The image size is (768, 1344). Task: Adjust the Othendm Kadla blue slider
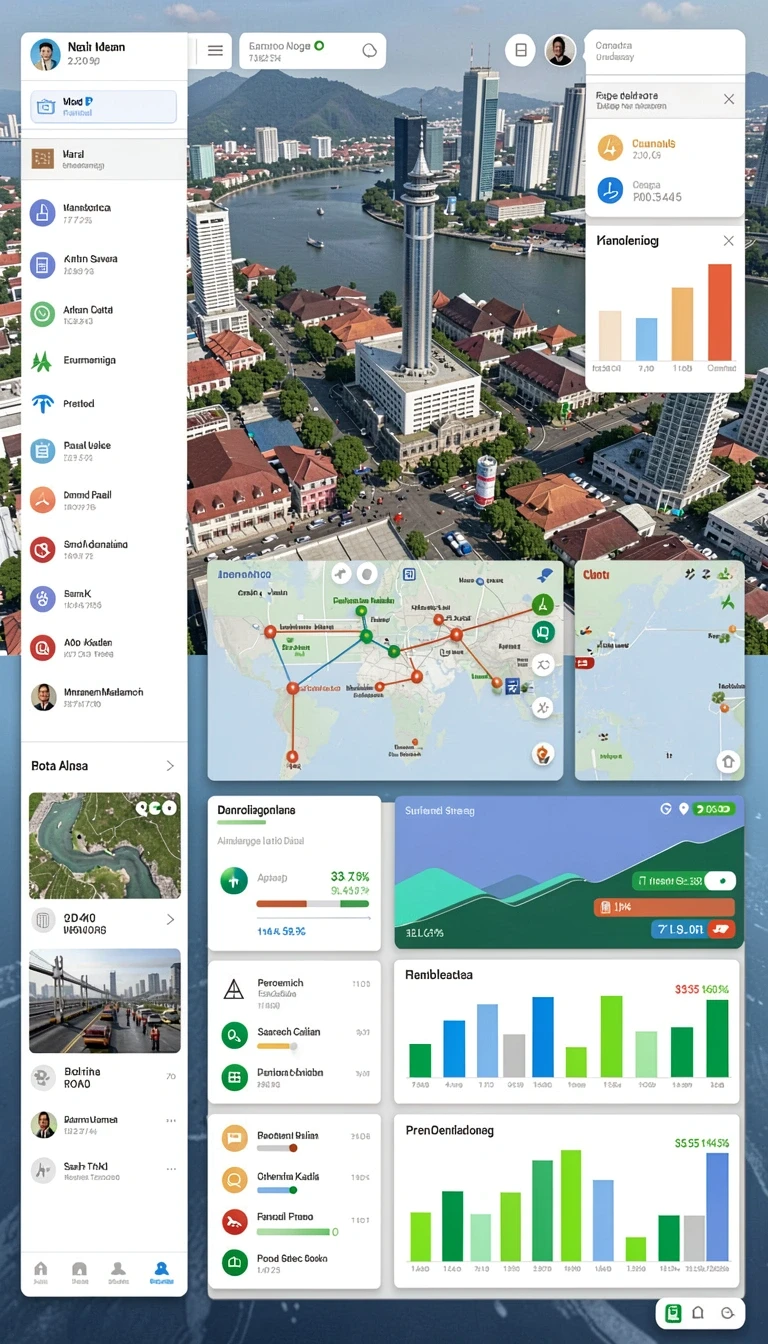click(277, 1190)
